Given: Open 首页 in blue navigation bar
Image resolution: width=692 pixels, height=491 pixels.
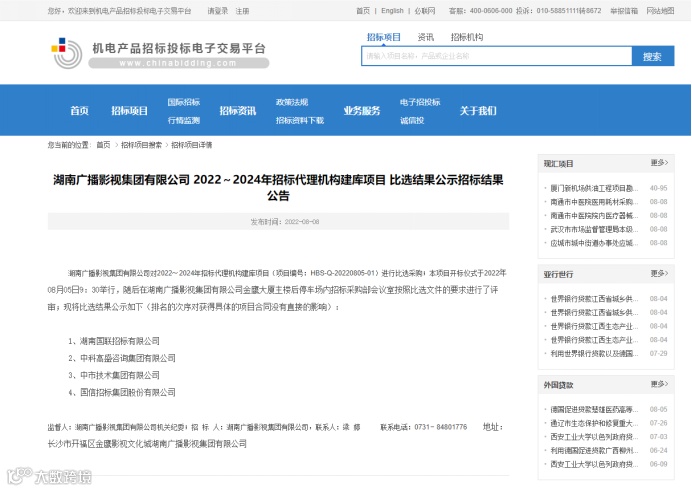Looking at the screenshot, I should (x=79, y=111).
